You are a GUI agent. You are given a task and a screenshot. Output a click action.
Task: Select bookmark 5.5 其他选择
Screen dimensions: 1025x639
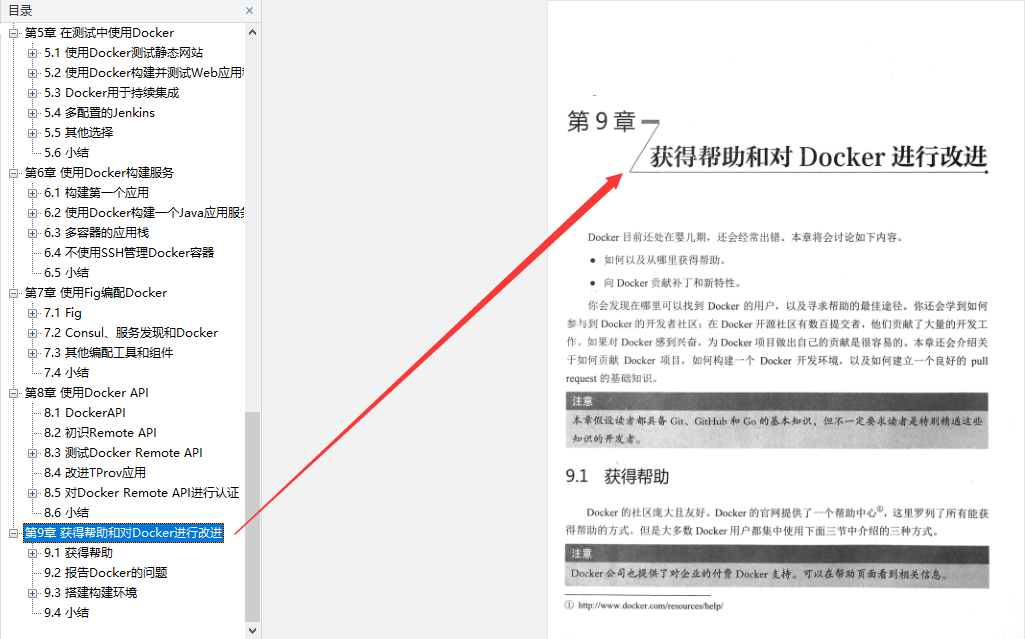78,133
